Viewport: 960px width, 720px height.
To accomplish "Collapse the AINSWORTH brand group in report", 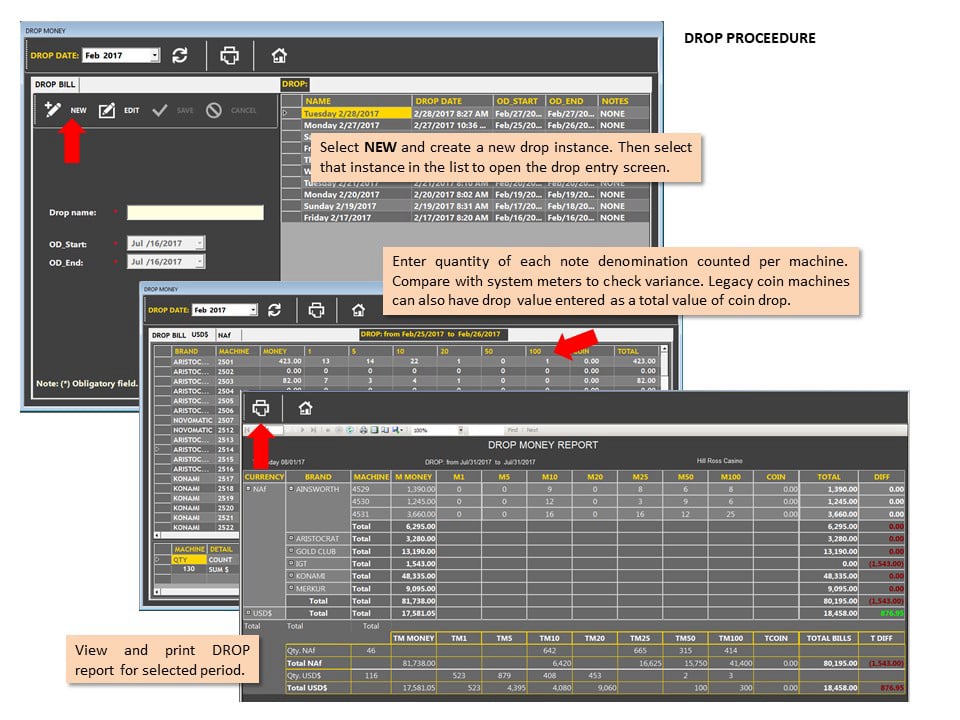I will coord(291,489).
